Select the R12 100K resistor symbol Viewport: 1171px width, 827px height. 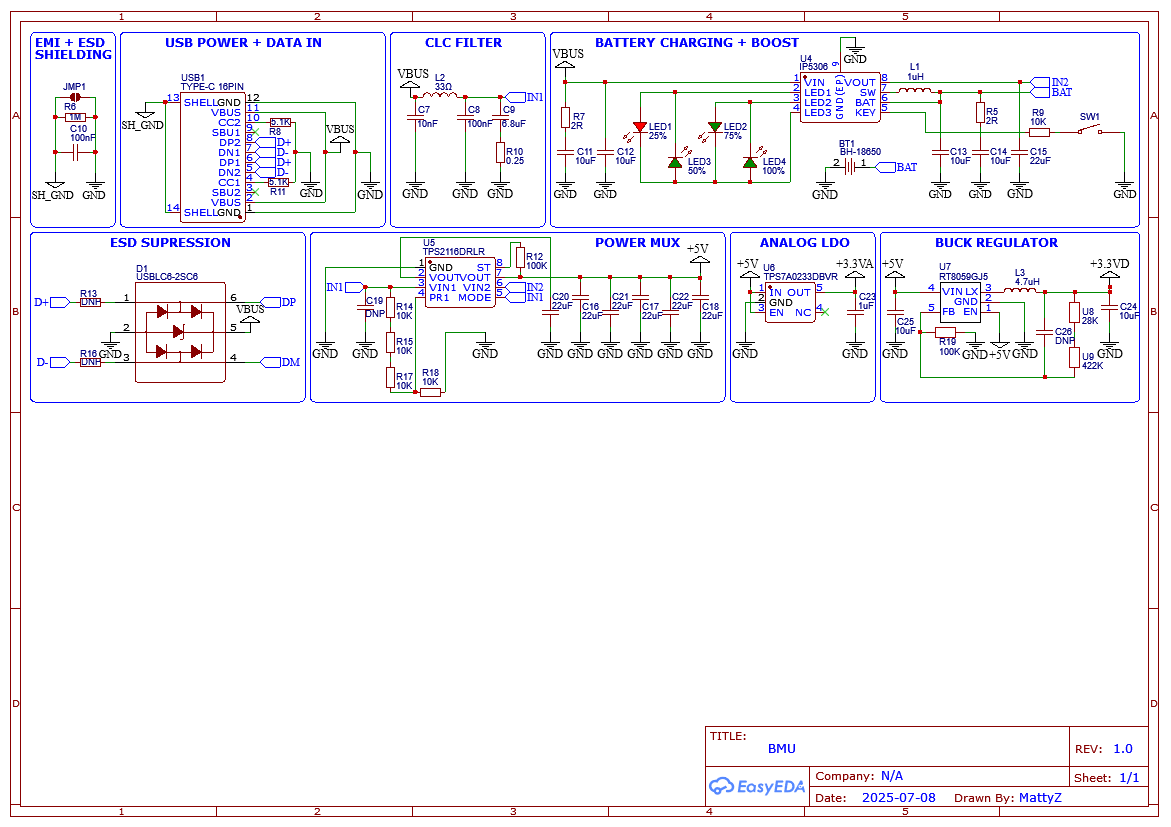click(x=520, y=257)
